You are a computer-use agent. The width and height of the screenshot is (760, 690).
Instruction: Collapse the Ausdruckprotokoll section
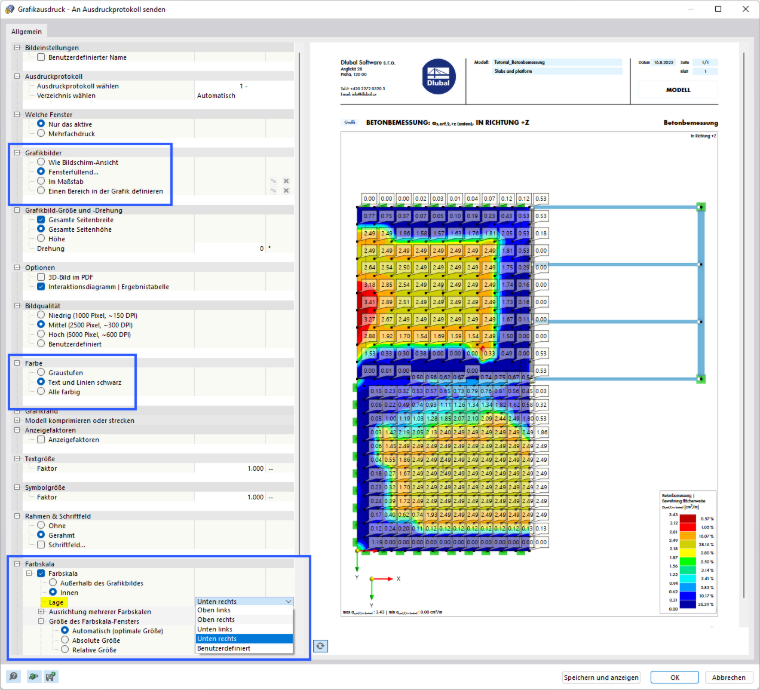17,76
